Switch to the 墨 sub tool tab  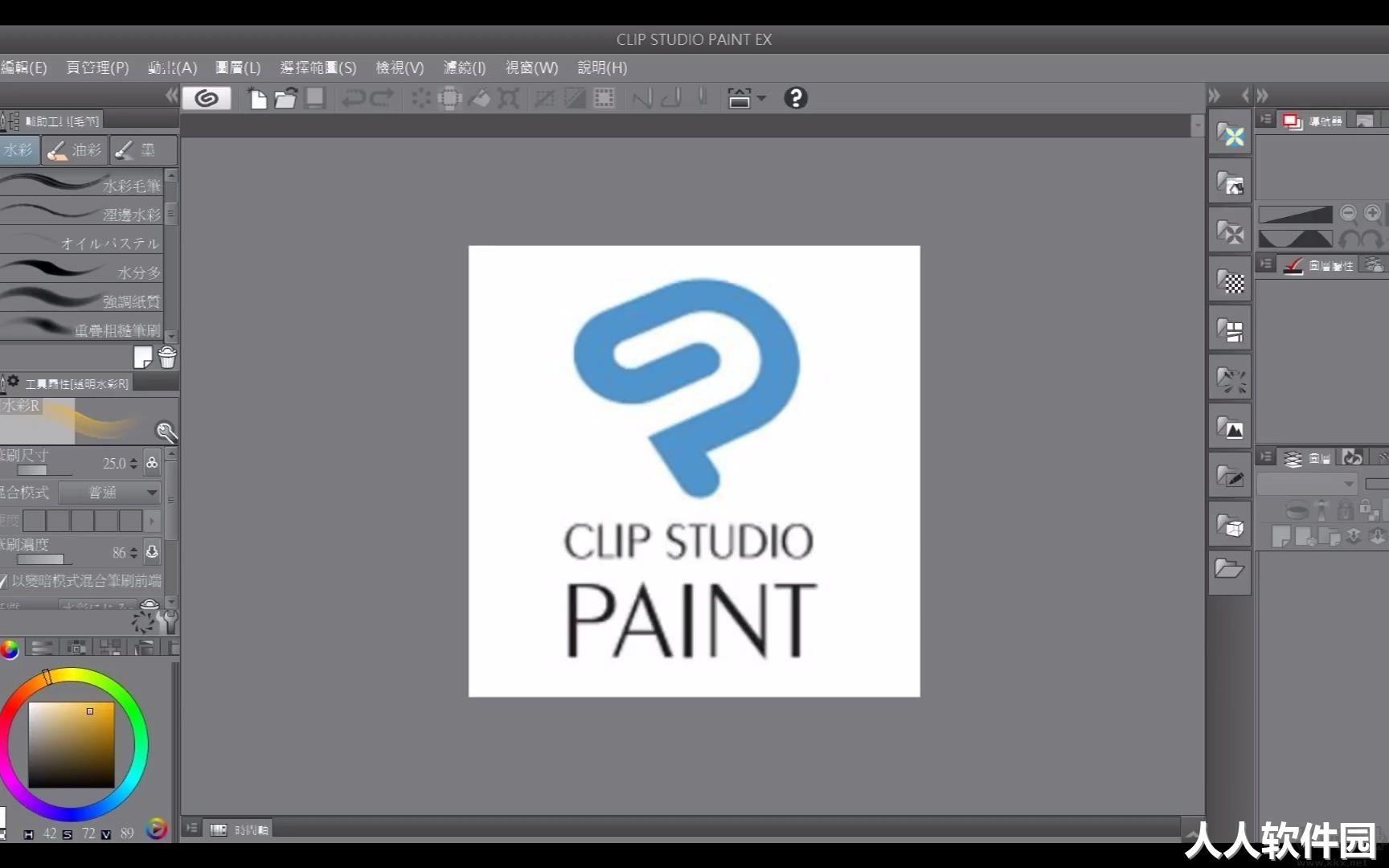[143, 150]
